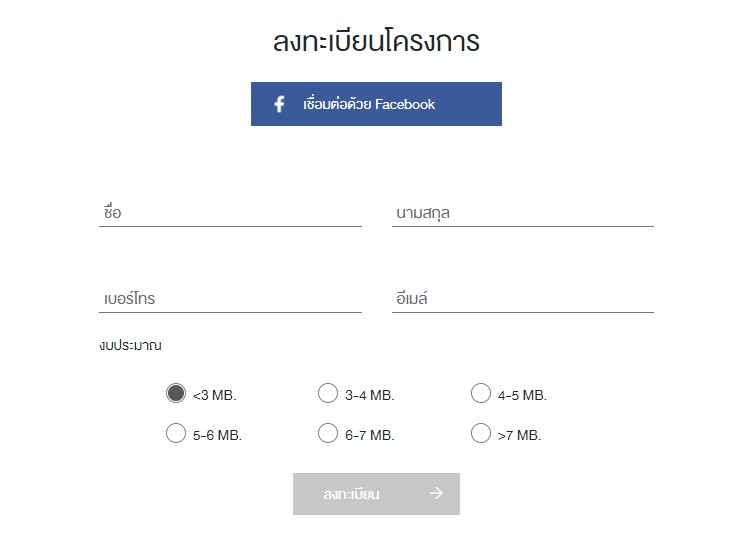This screenshot has height=537, width=751.
Task: Click the ลงทะเบียนโครงการ page heading
Action: click(x=376, y=41)
